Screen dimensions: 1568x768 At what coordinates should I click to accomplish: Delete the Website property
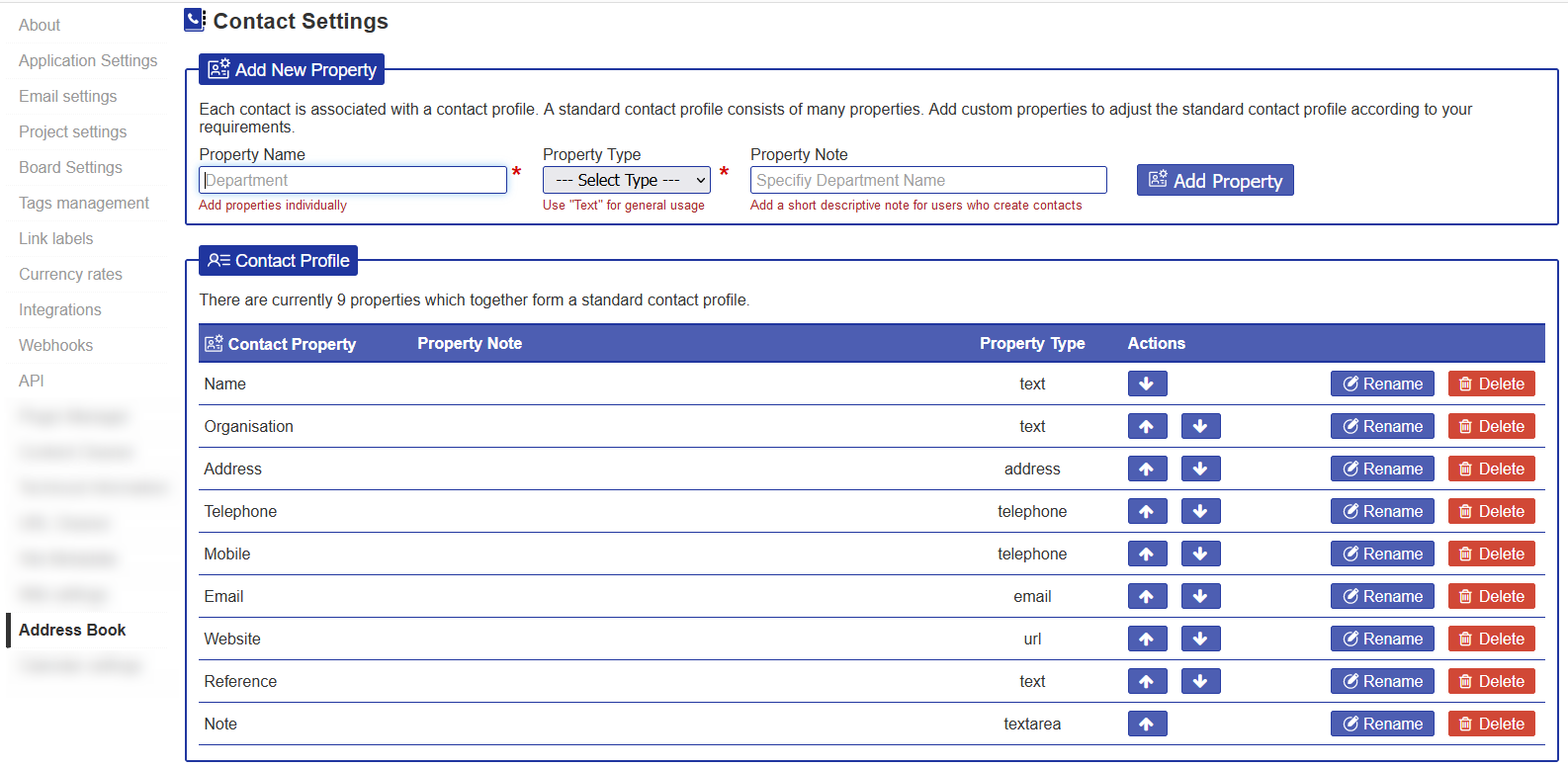1492,639
